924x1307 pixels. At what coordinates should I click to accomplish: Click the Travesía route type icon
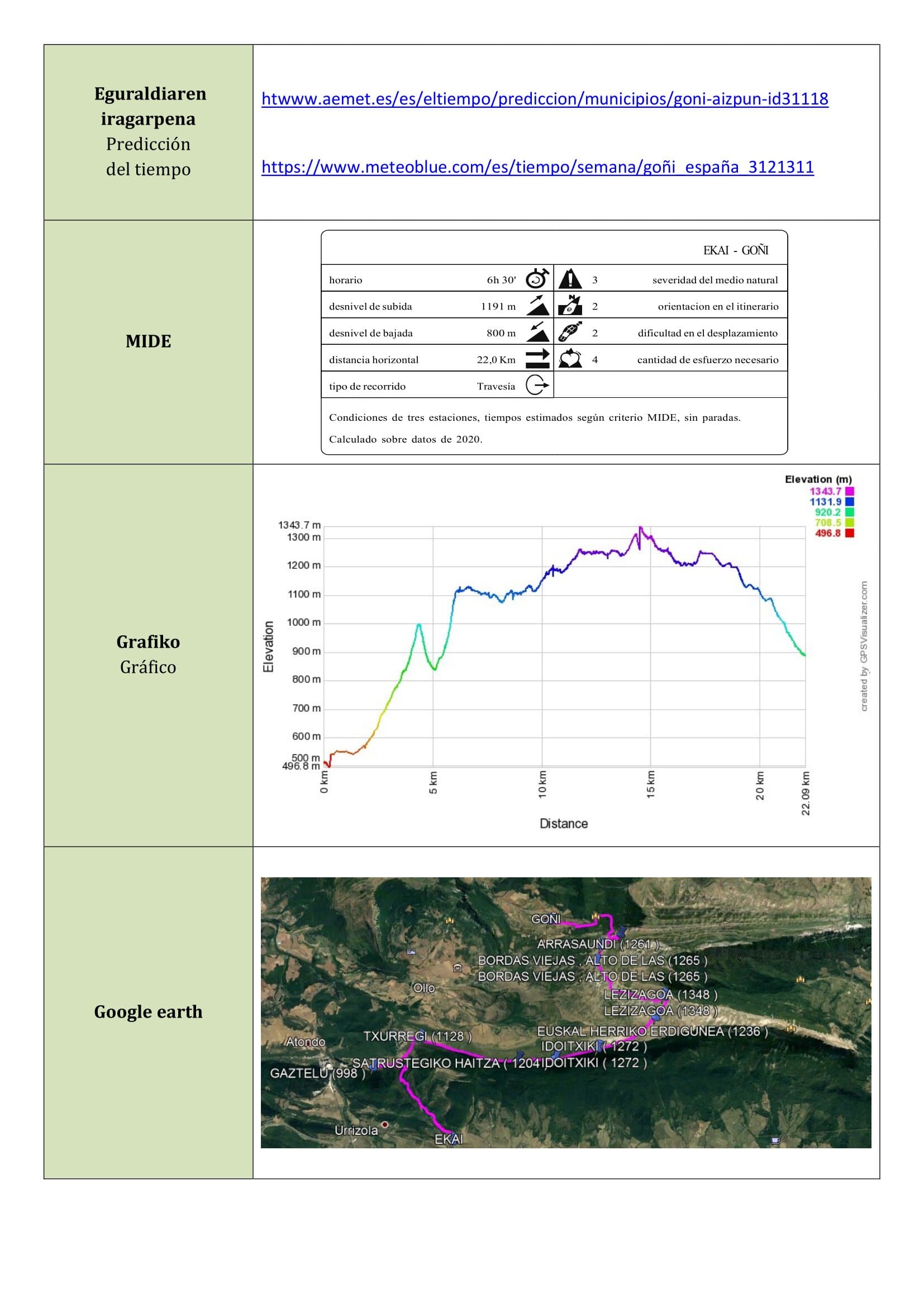tap(537, 386)
